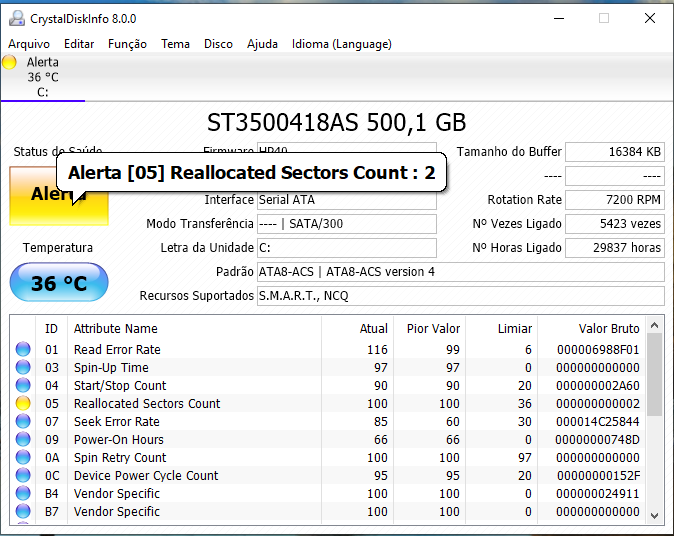Click the Limiar column header
The image size is (674, 536).
pos(502,329)
